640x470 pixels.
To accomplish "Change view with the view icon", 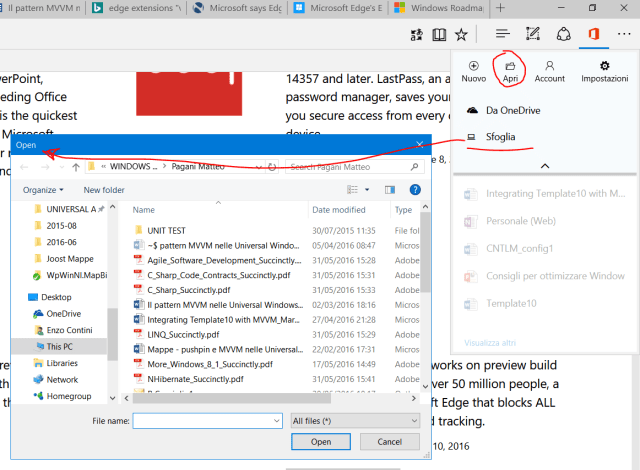I will pyautogui.click(x=352, y=190).
